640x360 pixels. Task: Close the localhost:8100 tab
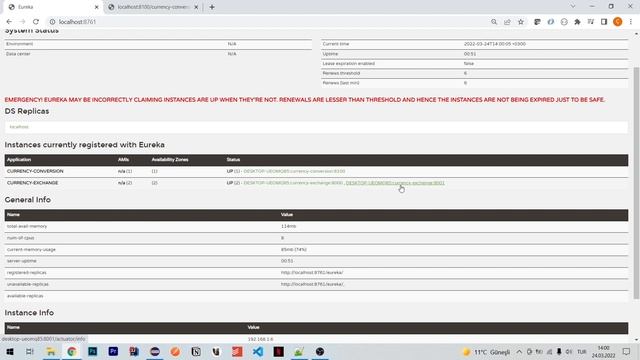coord(196,7)
